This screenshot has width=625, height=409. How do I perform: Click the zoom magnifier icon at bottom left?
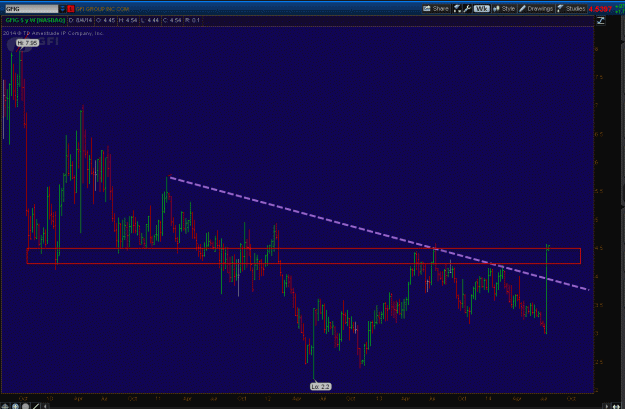click(x=16, y=406)
